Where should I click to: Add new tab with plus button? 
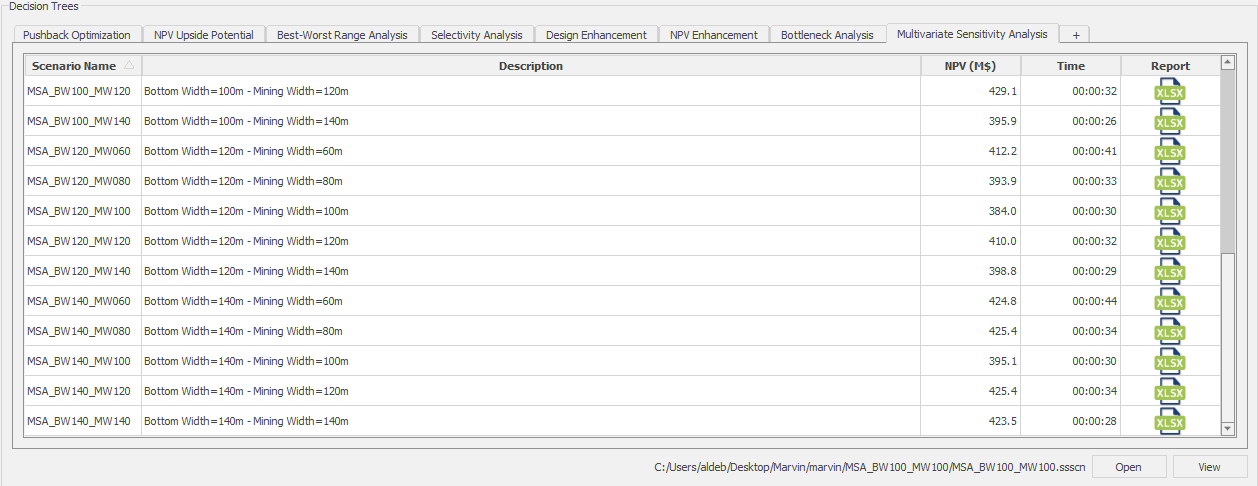1075,35
